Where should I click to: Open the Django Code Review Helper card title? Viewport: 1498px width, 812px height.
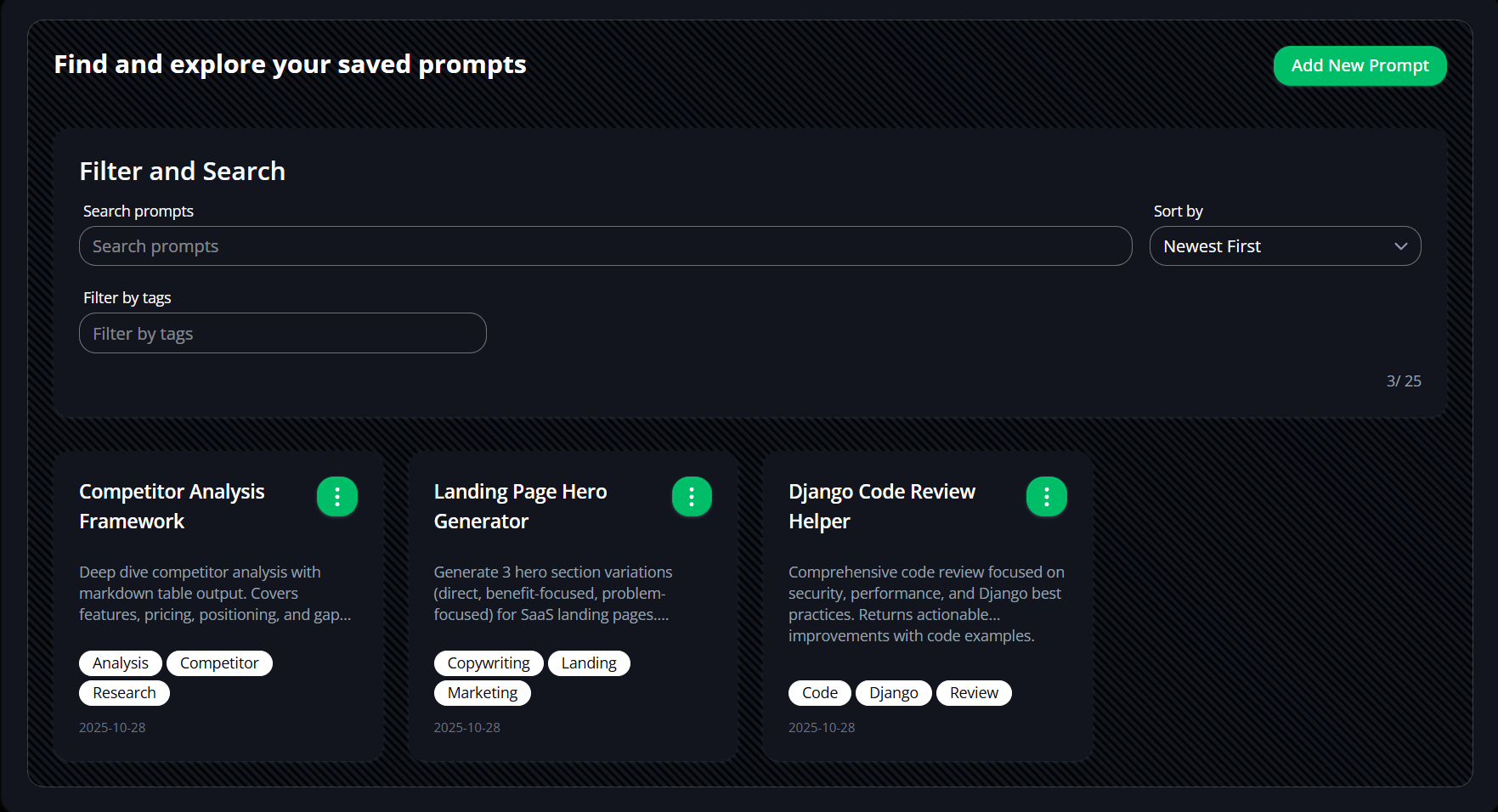coord(882,505)
